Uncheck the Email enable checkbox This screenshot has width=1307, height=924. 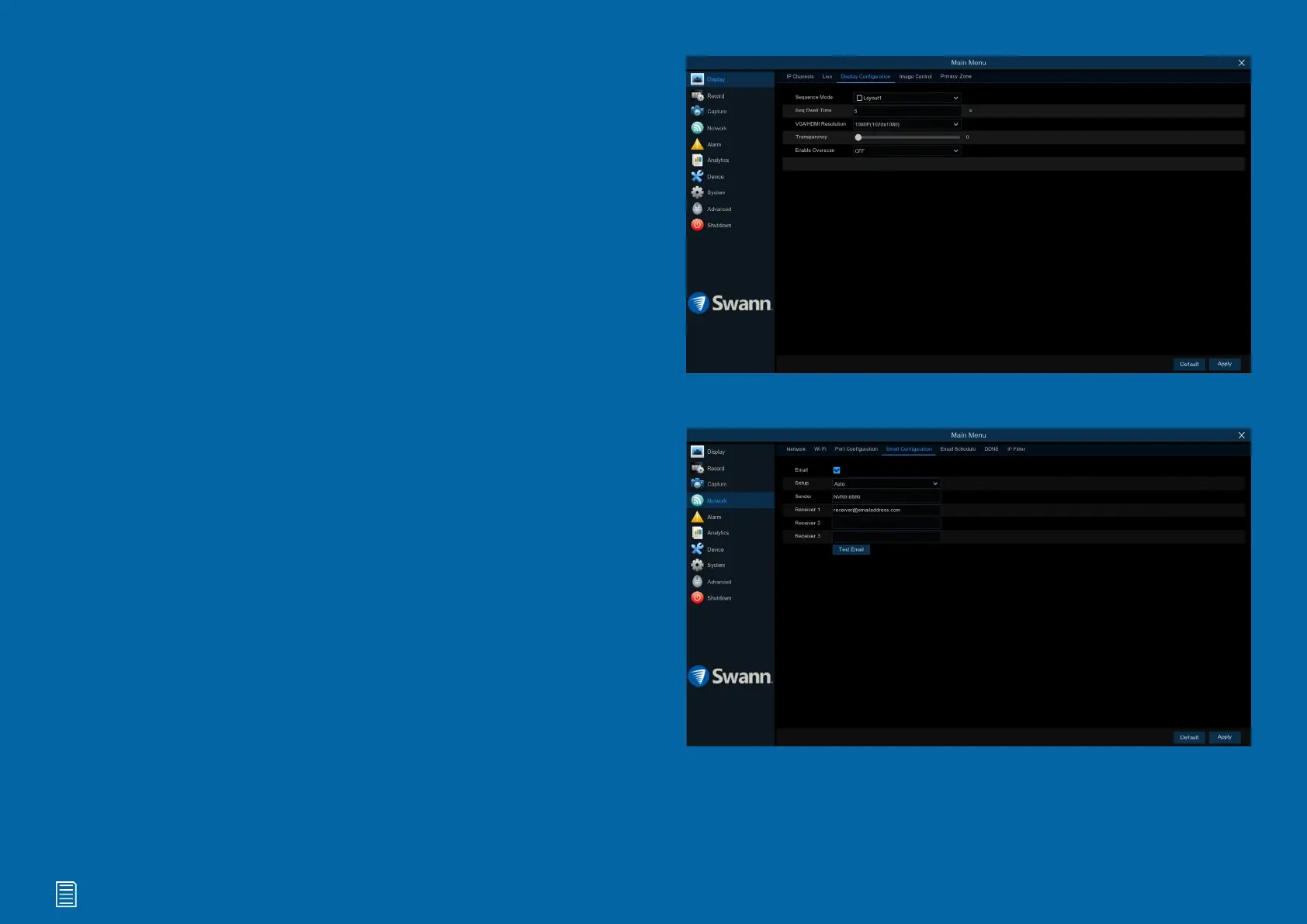coord(837,470)
